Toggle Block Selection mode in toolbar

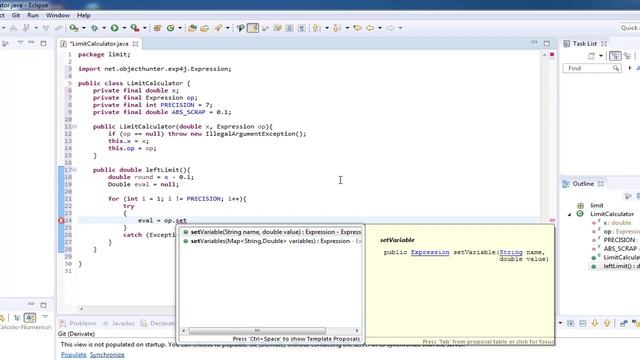[x=289, y=28]
